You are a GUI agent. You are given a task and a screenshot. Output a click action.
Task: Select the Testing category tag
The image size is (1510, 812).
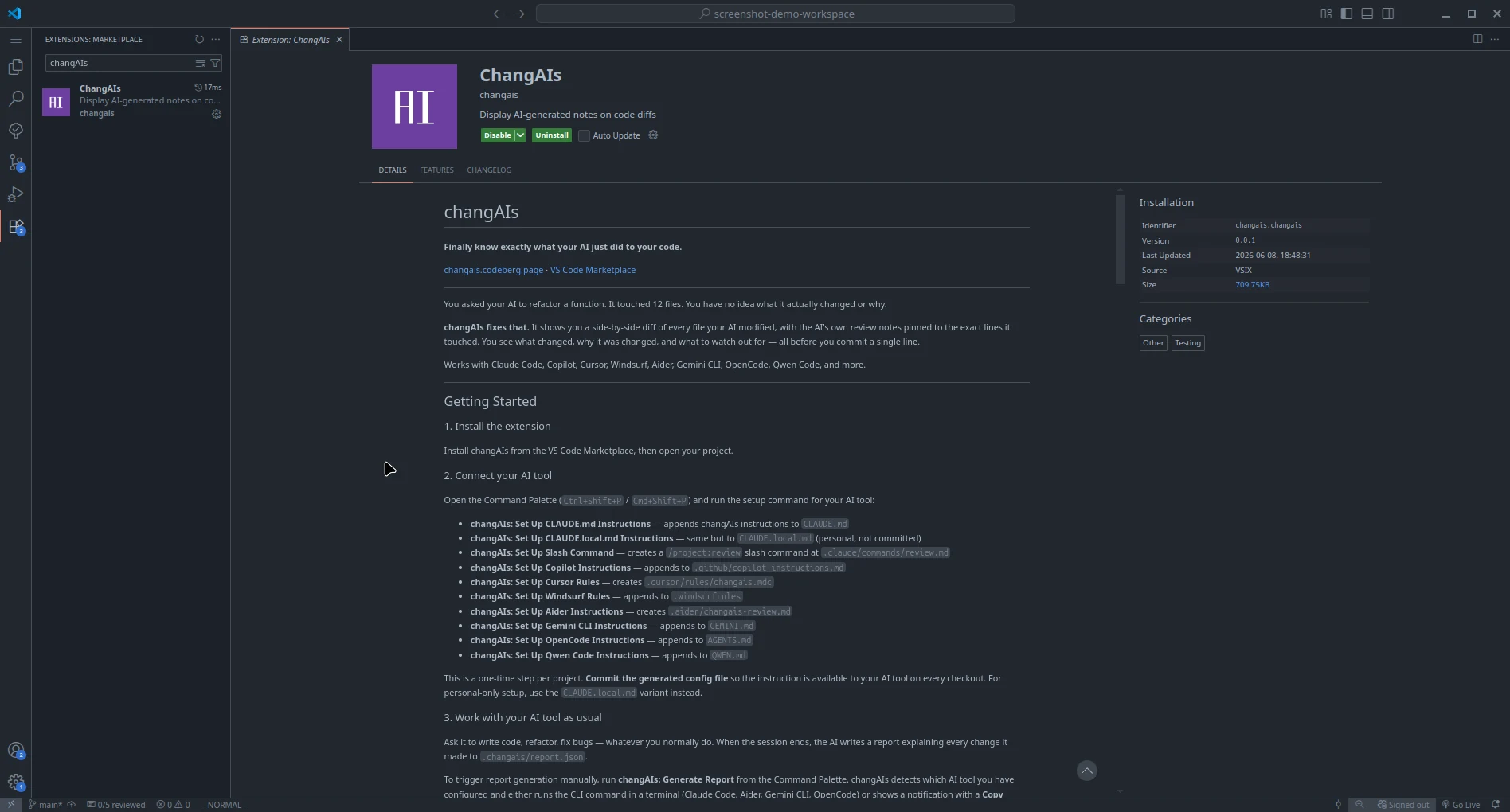(1187, 343)
